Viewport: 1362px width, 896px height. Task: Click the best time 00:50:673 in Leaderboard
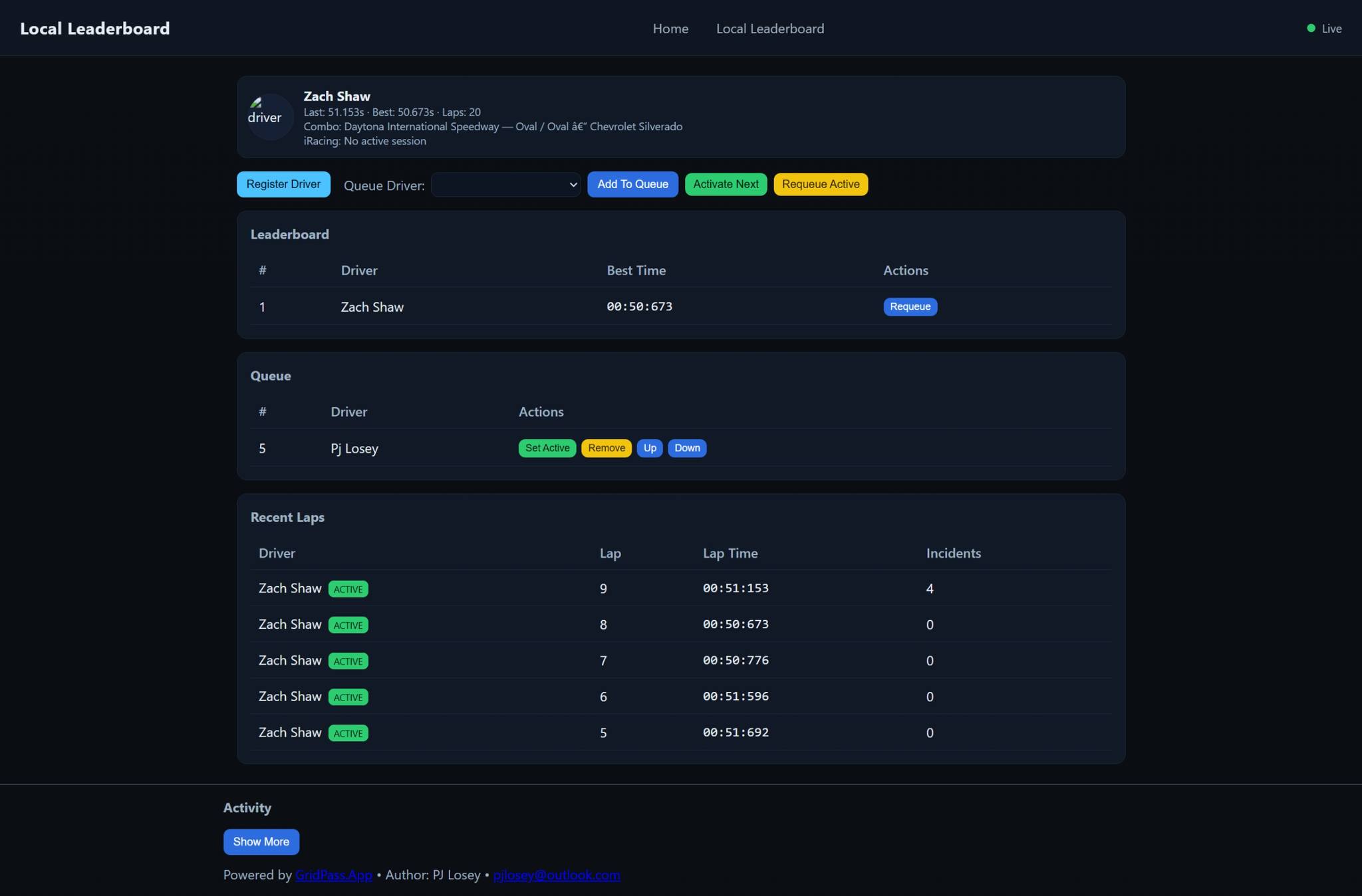tap(640, 306)
